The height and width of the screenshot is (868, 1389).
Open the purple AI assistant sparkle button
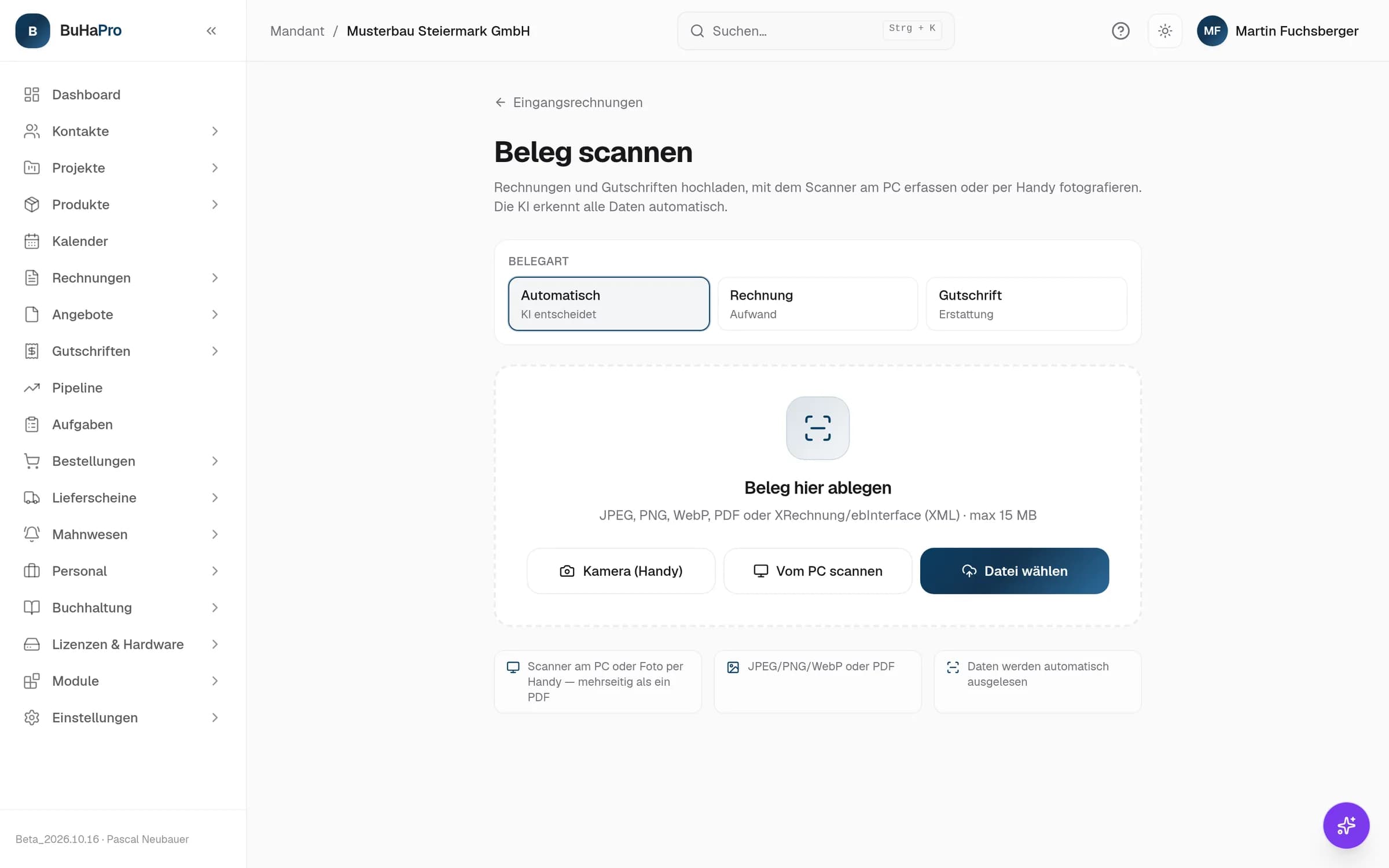click(1346, 825)
